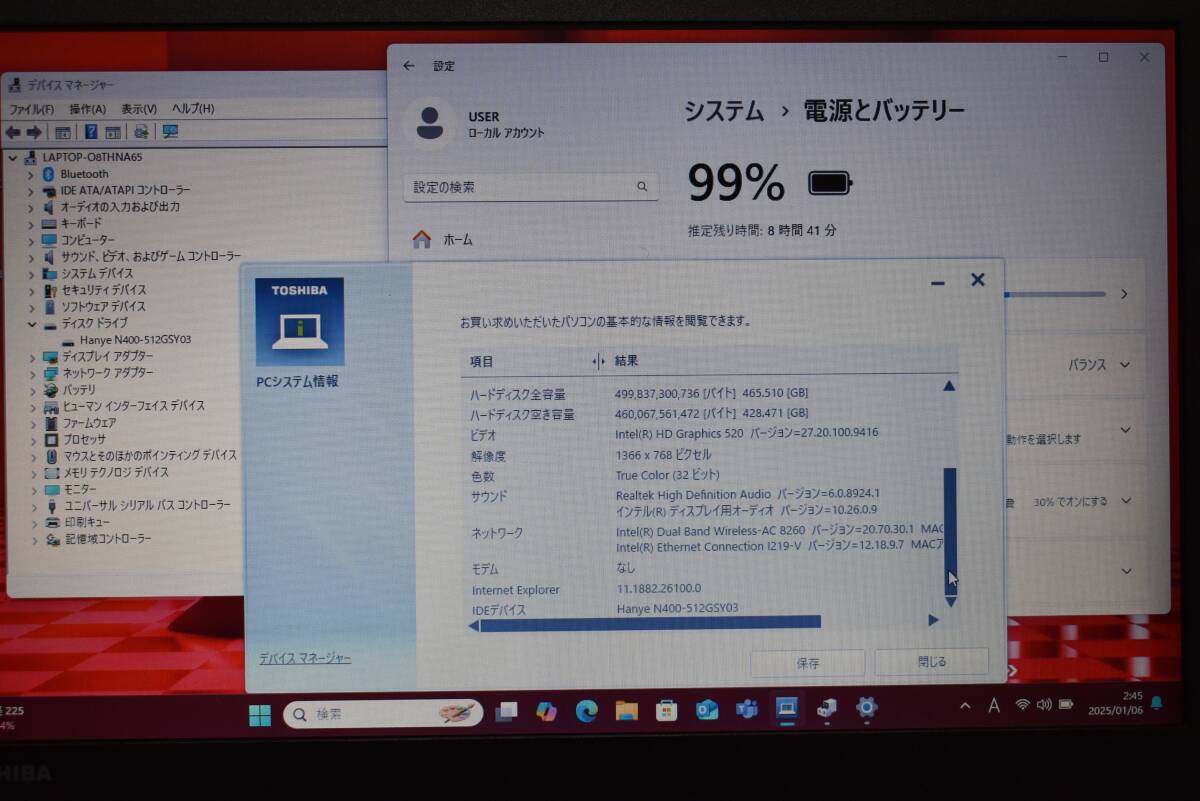
Task: Open ファイル(F) menu in Device Manager
Action: coord(32,109)
